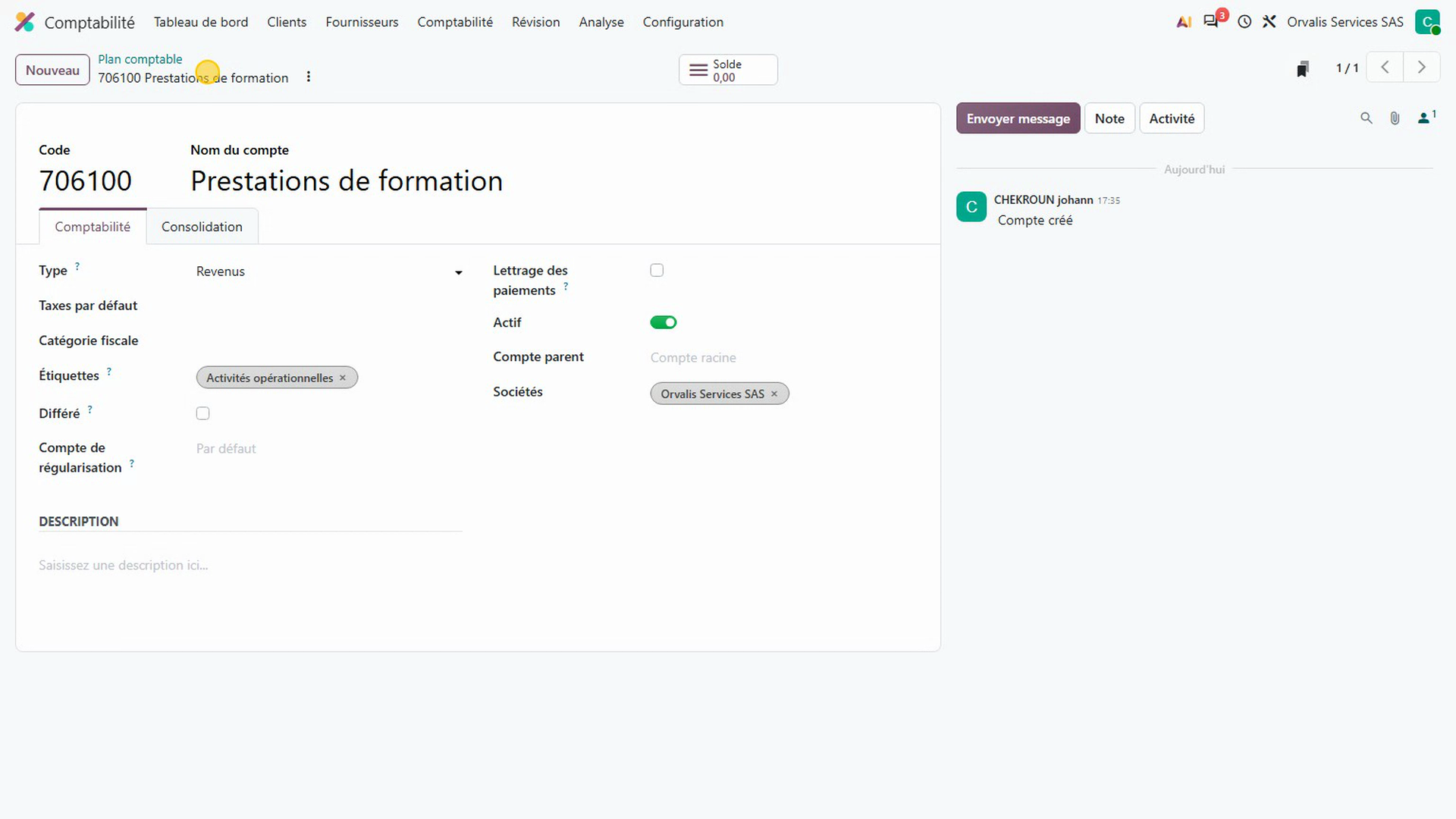1456x819 pixels.
Task: Edit the account name Prestations de formation
Action: tap(347, 180)
